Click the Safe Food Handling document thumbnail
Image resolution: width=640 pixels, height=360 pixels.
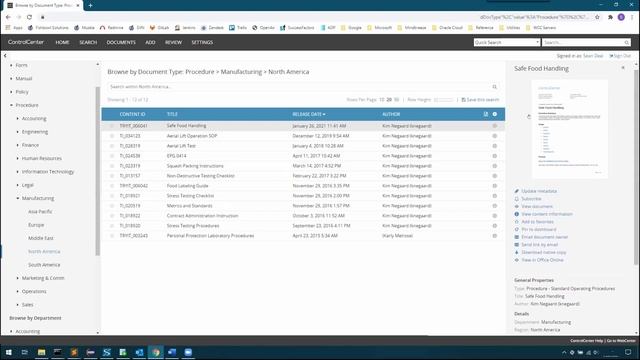[569, 129]
